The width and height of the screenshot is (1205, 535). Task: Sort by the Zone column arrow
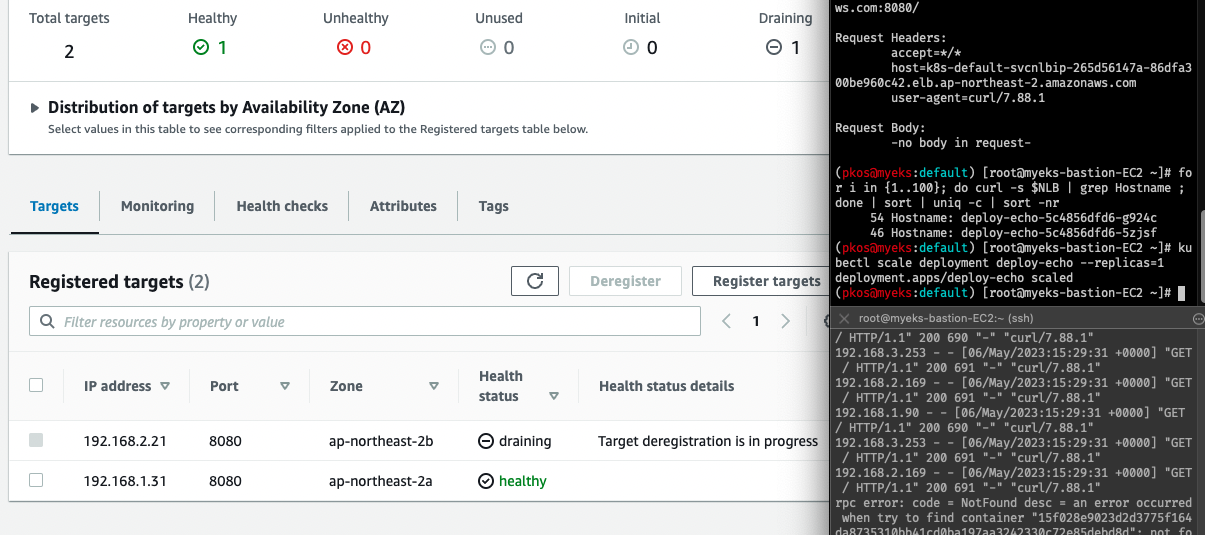coord(434,386)
